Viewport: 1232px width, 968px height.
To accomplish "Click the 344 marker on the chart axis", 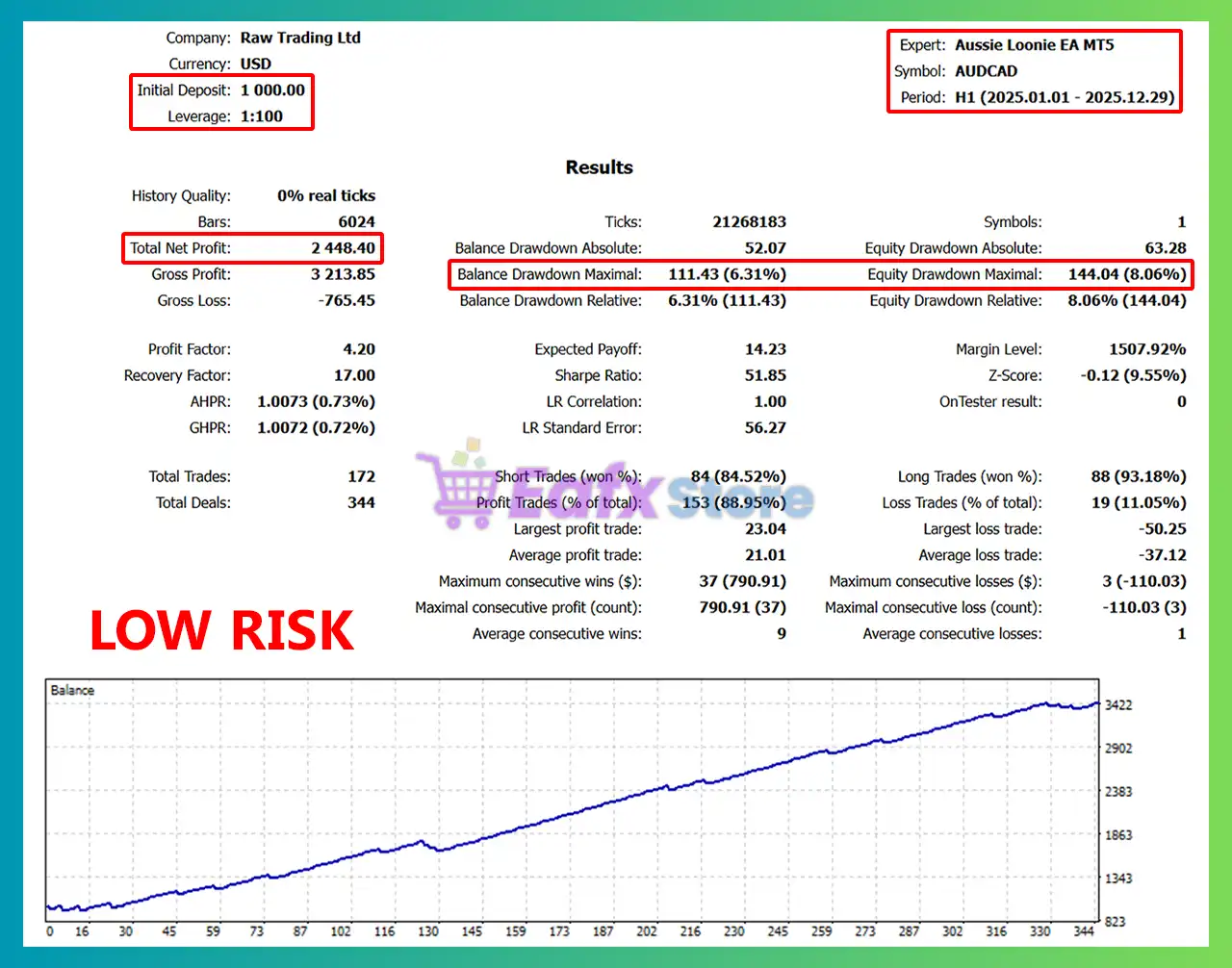I will click(1084, 931).
